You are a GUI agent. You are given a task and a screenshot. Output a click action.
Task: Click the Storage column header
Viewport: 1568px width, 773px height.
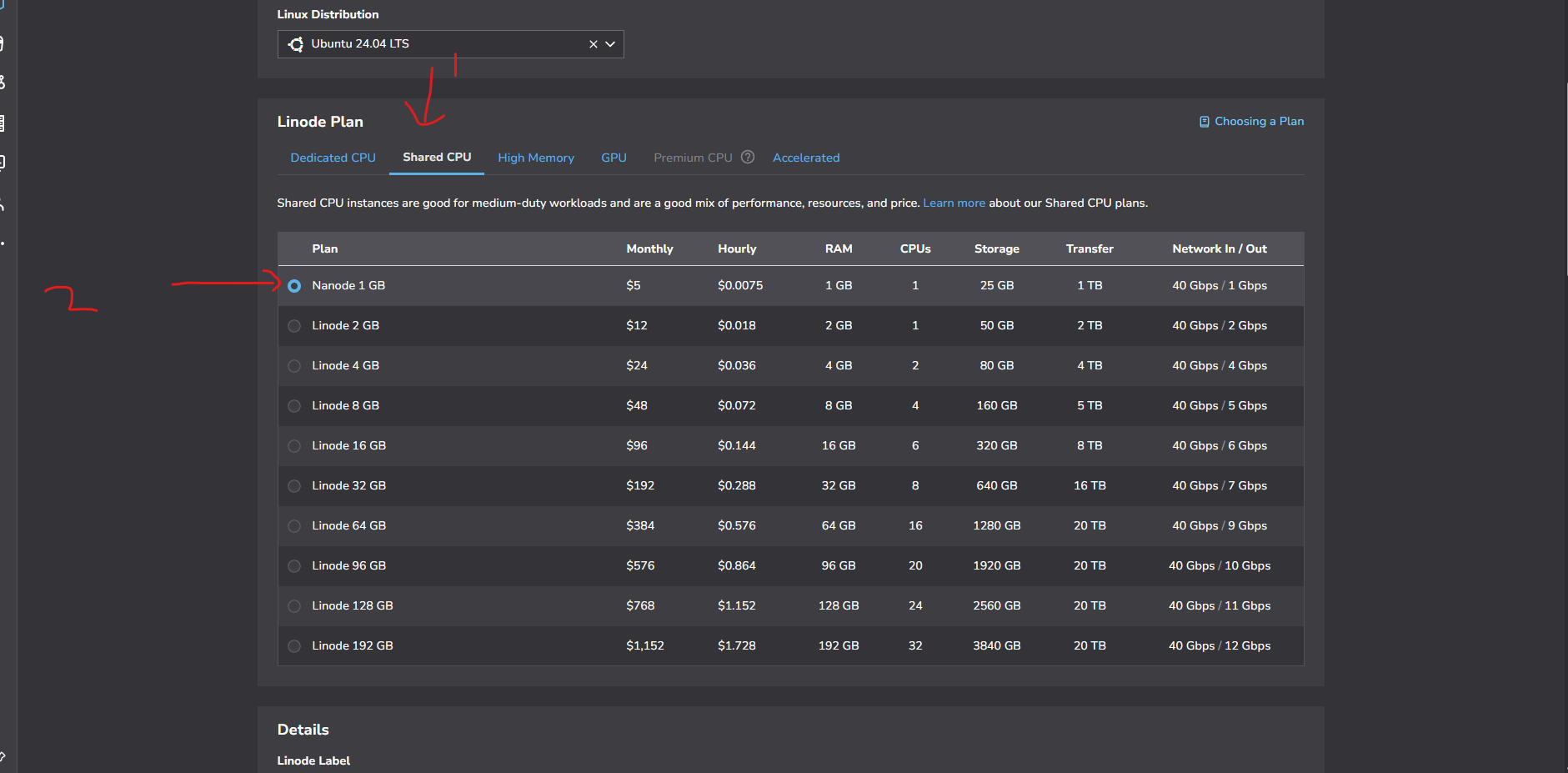click(997, 248)
